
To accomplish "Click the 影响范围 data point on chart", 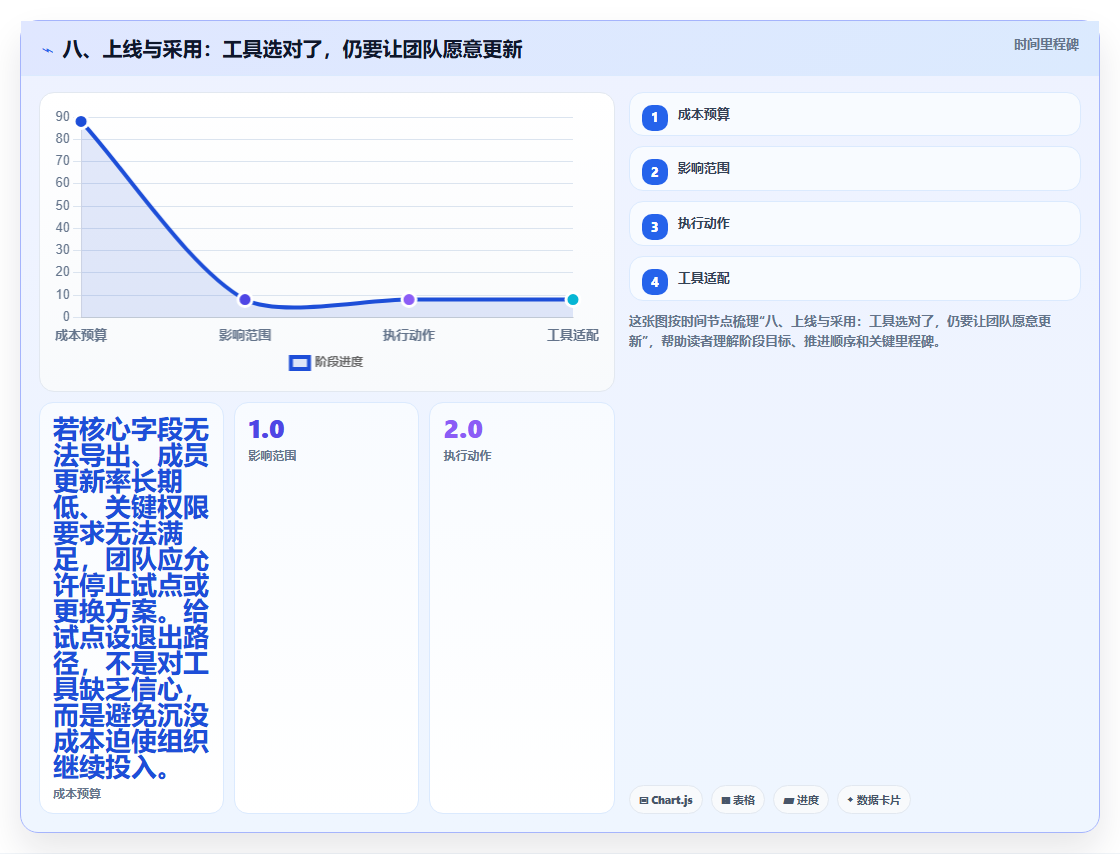I will coord(245,300).
